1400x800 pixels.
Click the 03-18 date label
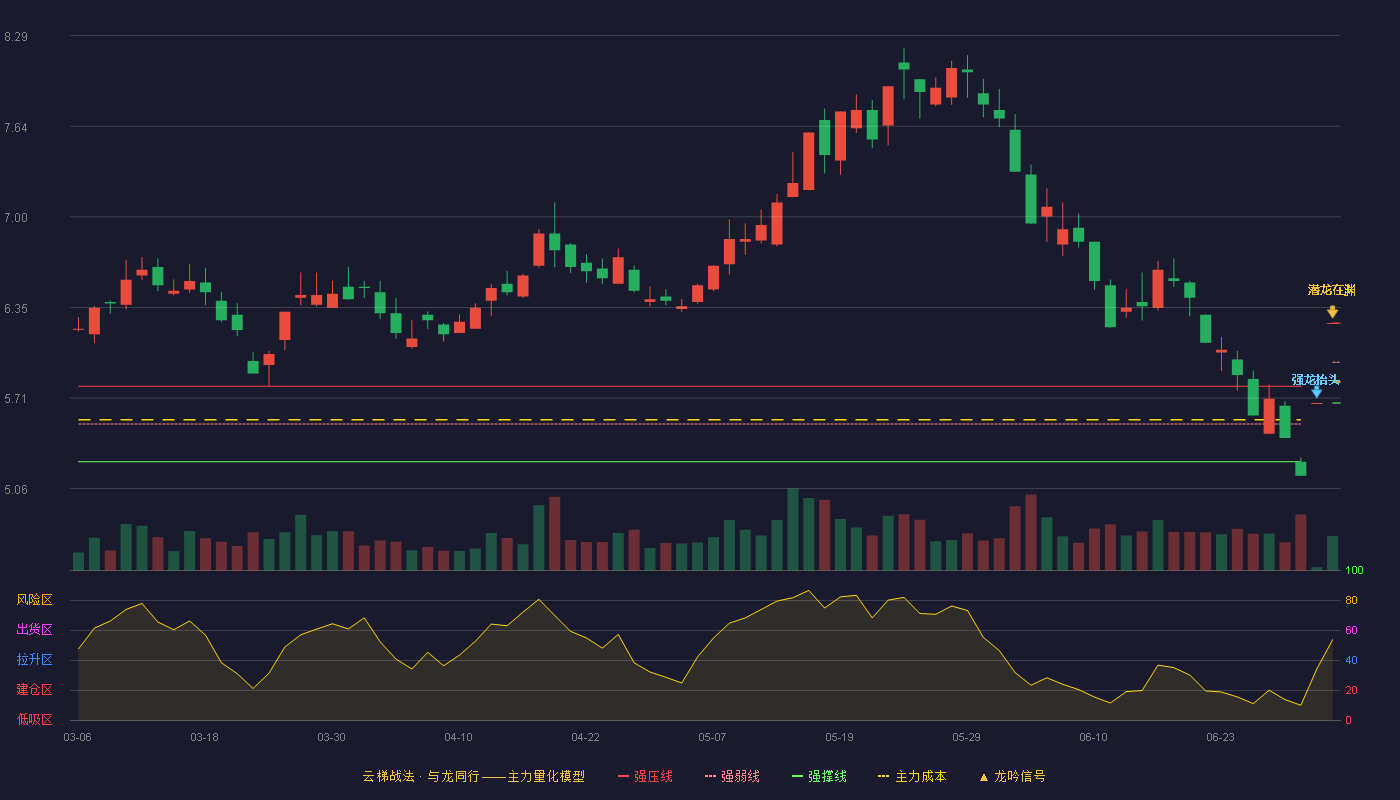point(204,737)
